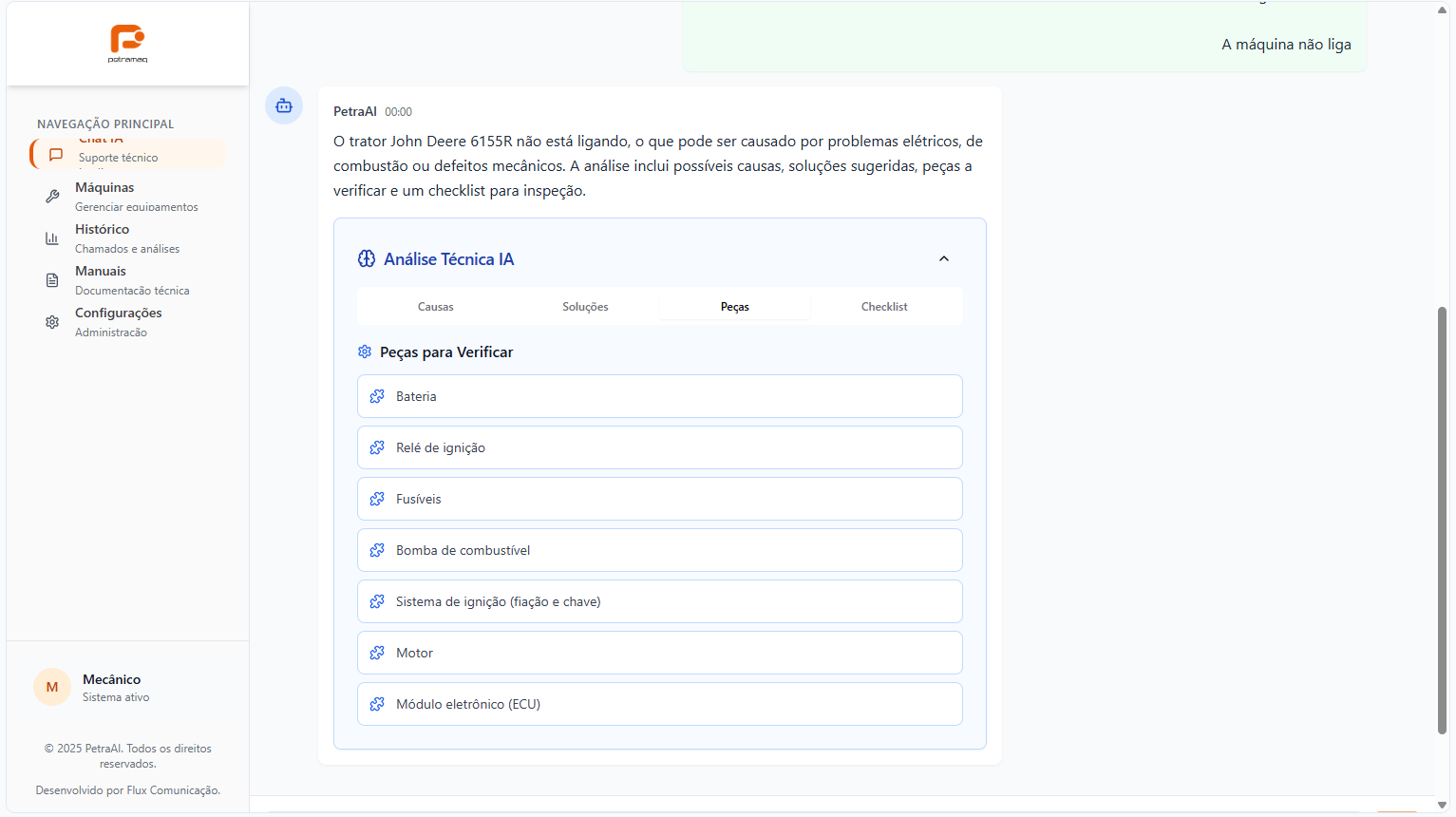Click the gear icon beside Configurações

point(52,322)
